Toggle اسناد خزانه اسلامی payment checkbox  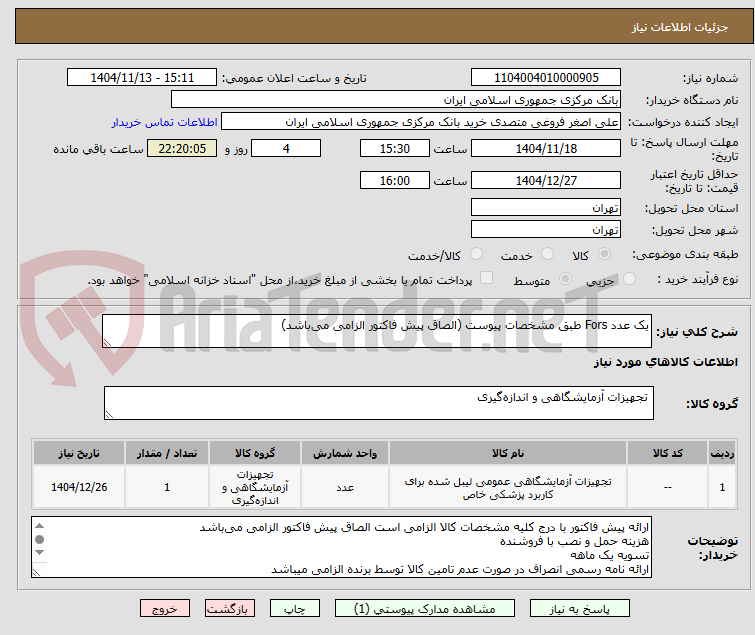tap(487, 278)
